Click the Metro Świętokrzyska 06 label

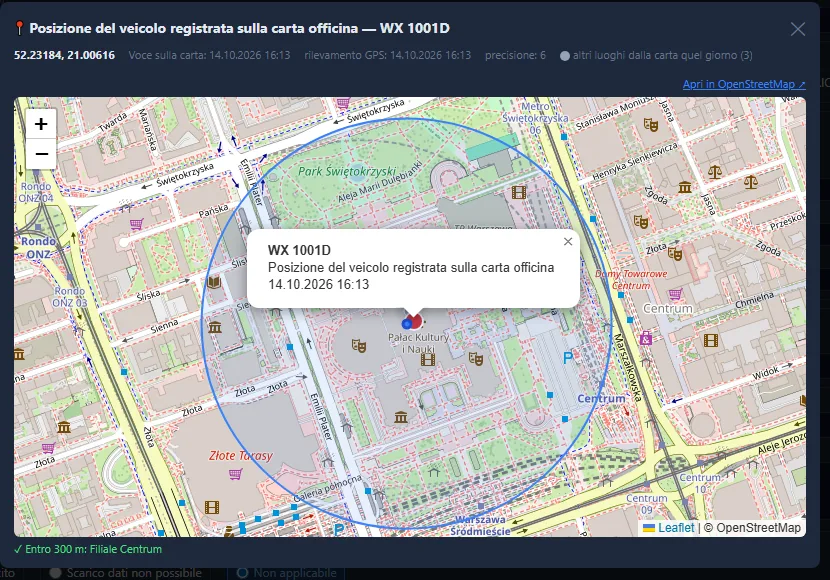pos(535,118)
